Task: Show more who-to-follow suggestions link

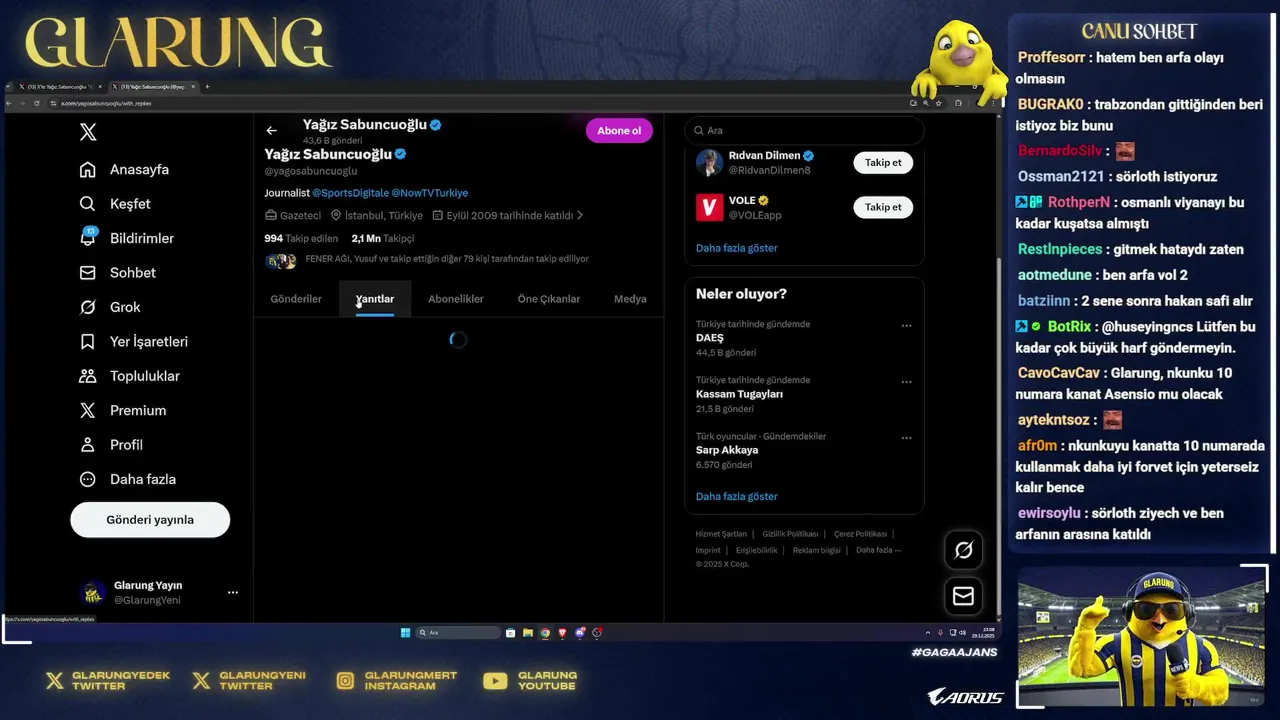Action: tap(736, 248)
